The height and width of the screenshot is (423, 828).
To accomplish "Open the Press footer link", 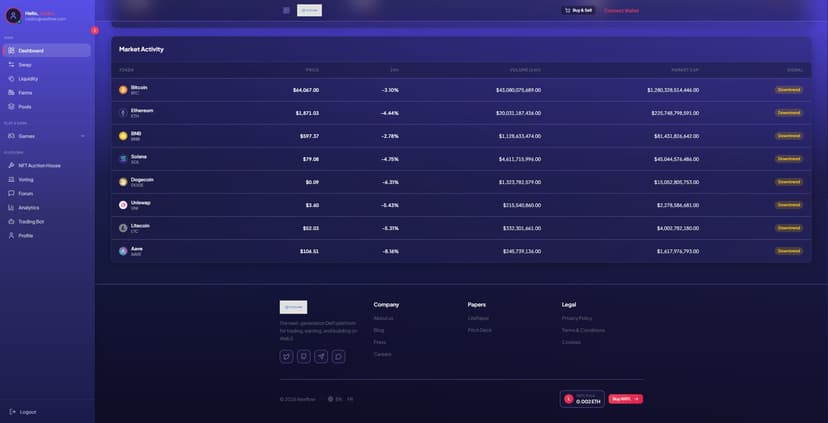I will pos(380,342).
